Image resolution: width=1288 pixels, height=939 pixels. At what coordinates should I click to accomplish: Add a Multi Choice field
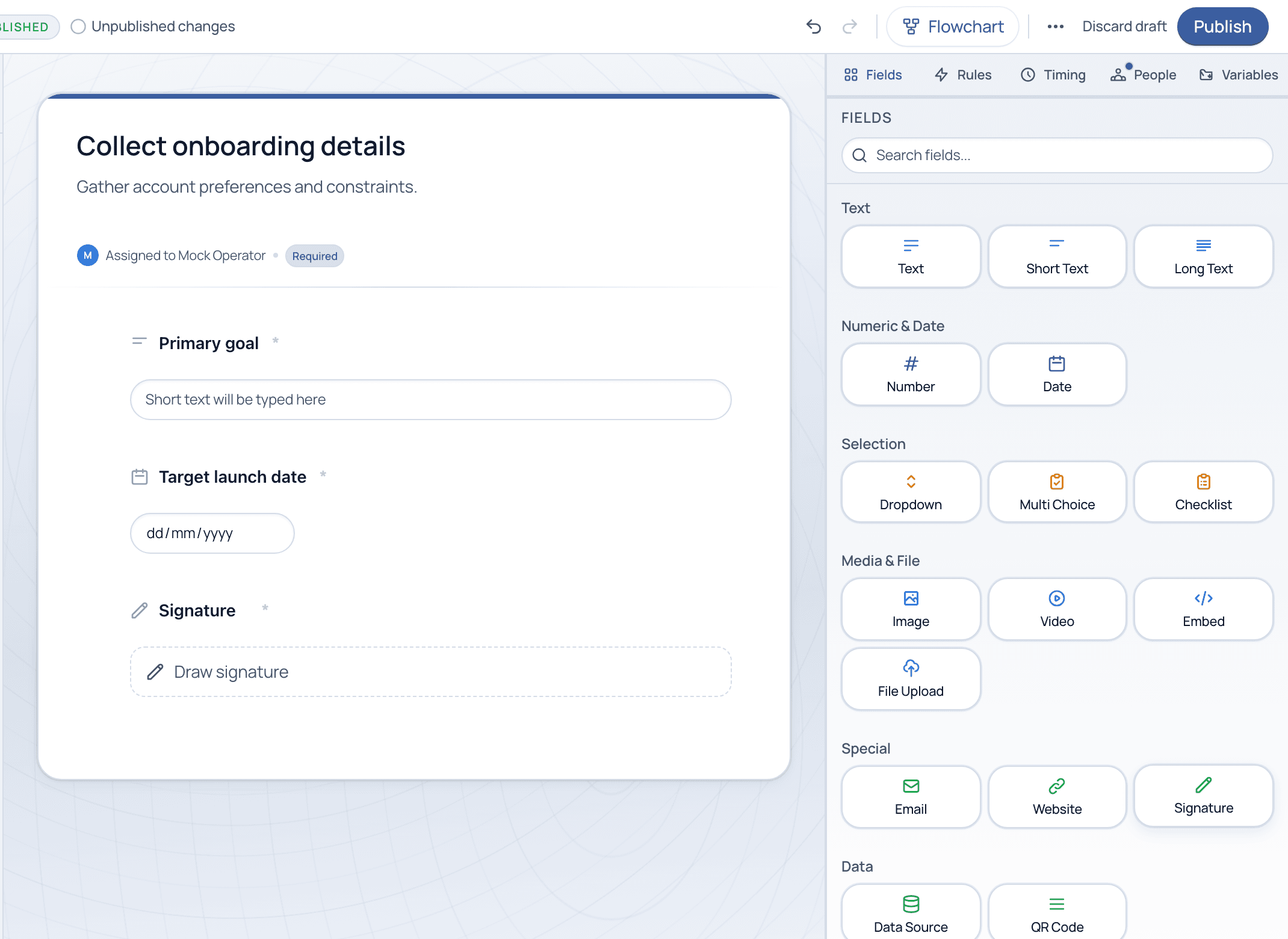(1057, 492)
